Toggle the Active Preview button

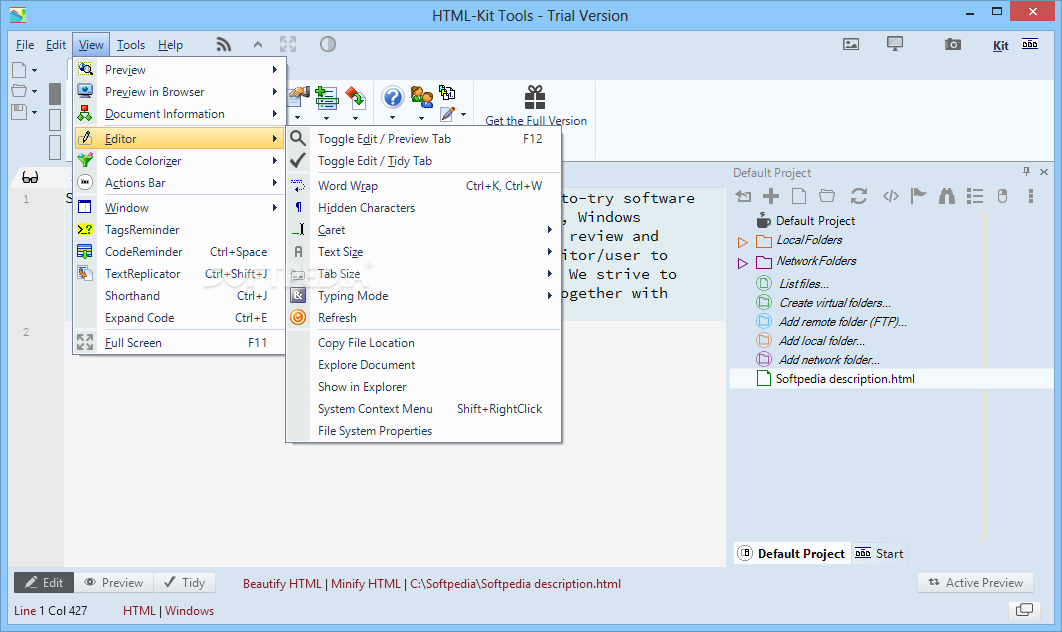click(x=975, y=583)
